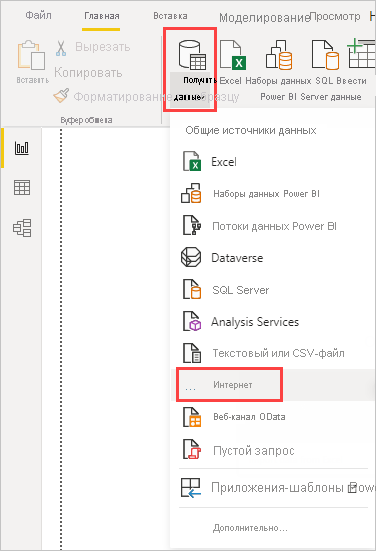Choose SQL Server in dropdown list
Image resolution: width=376 pixels, height=551 pixels.
click(273, 290)
